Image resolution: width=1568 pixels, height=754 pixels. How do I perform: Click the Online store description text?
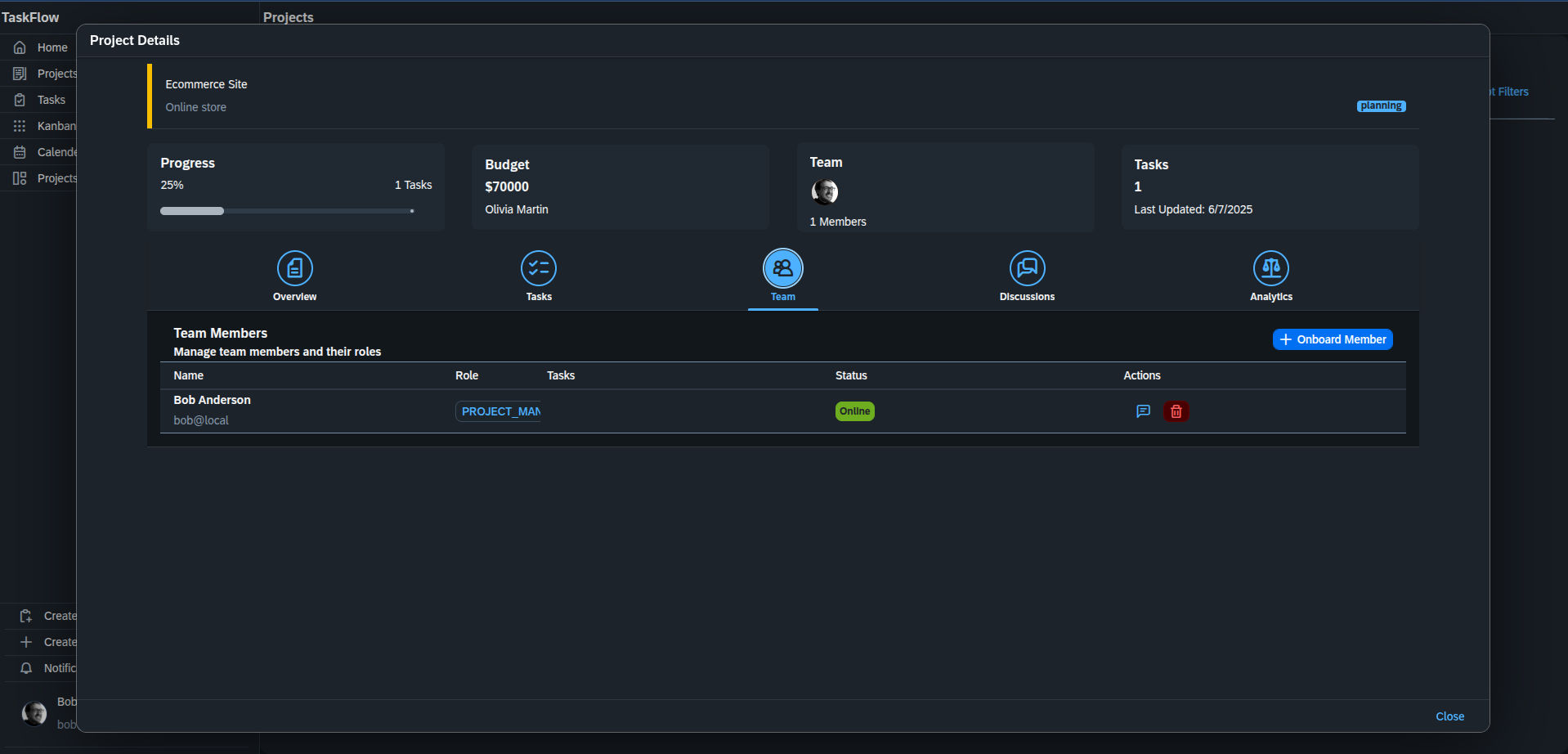[x=196, y=107]
